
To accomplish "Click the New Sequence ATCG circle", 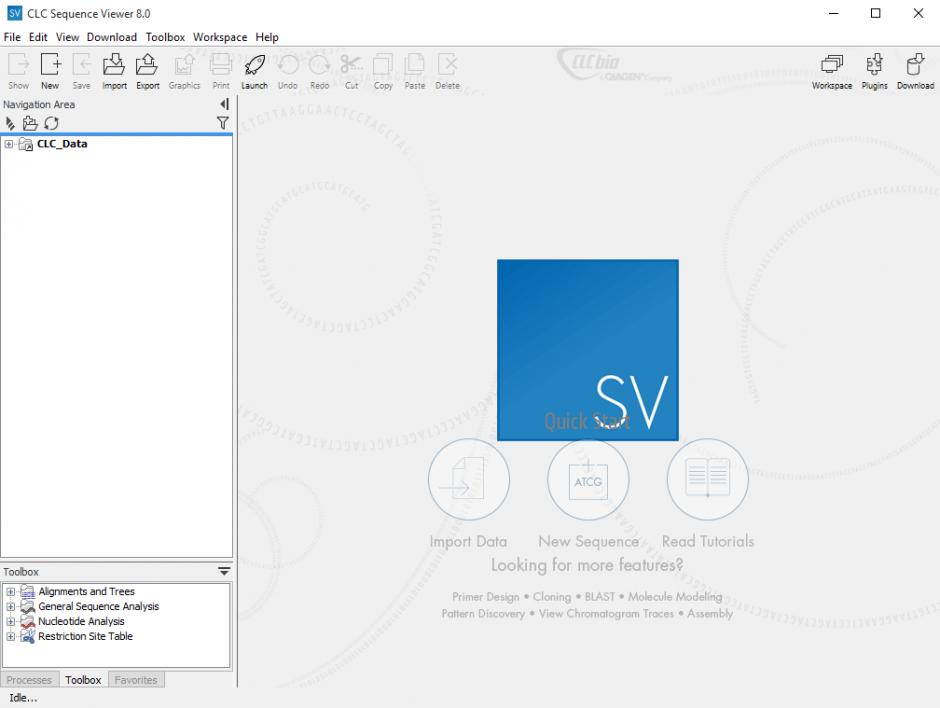I will click(x=588, y=480).
